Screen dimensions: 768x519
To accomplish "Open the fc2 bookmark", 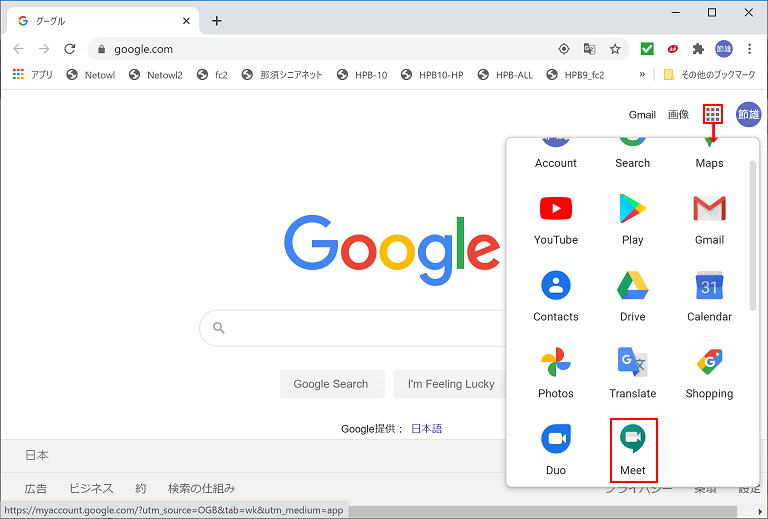I will 212,74.
